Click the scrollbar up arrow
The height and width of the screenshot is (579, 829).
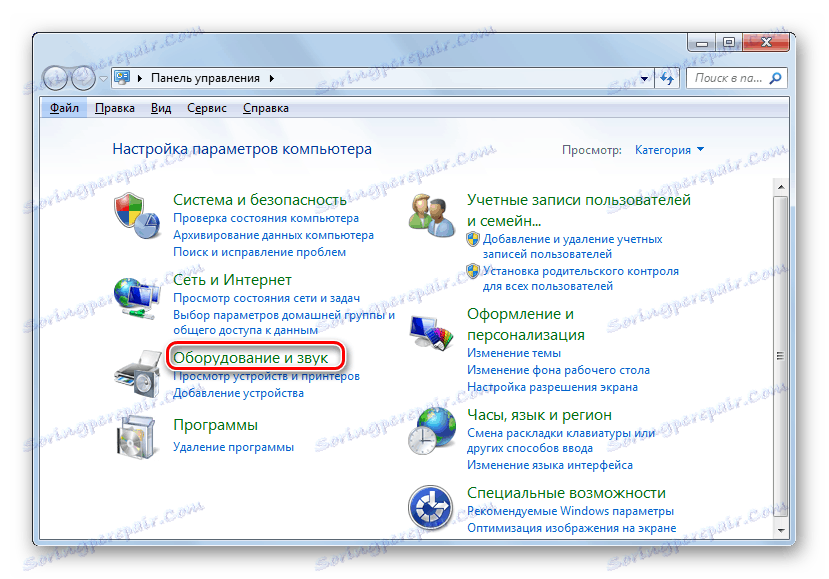pyautogui.click(x=780, y=187)
